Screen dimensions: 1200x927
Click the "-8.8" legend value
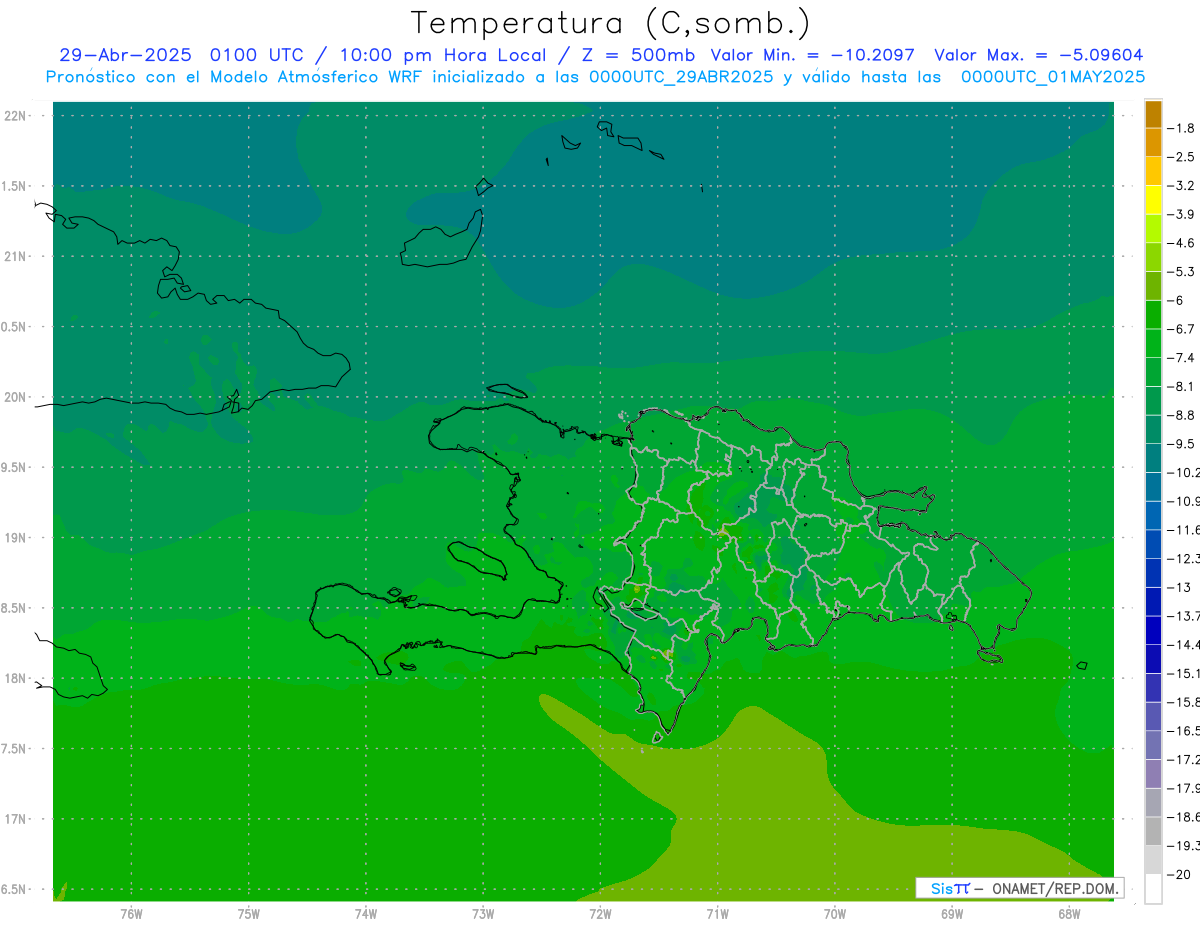point(1181,415)
